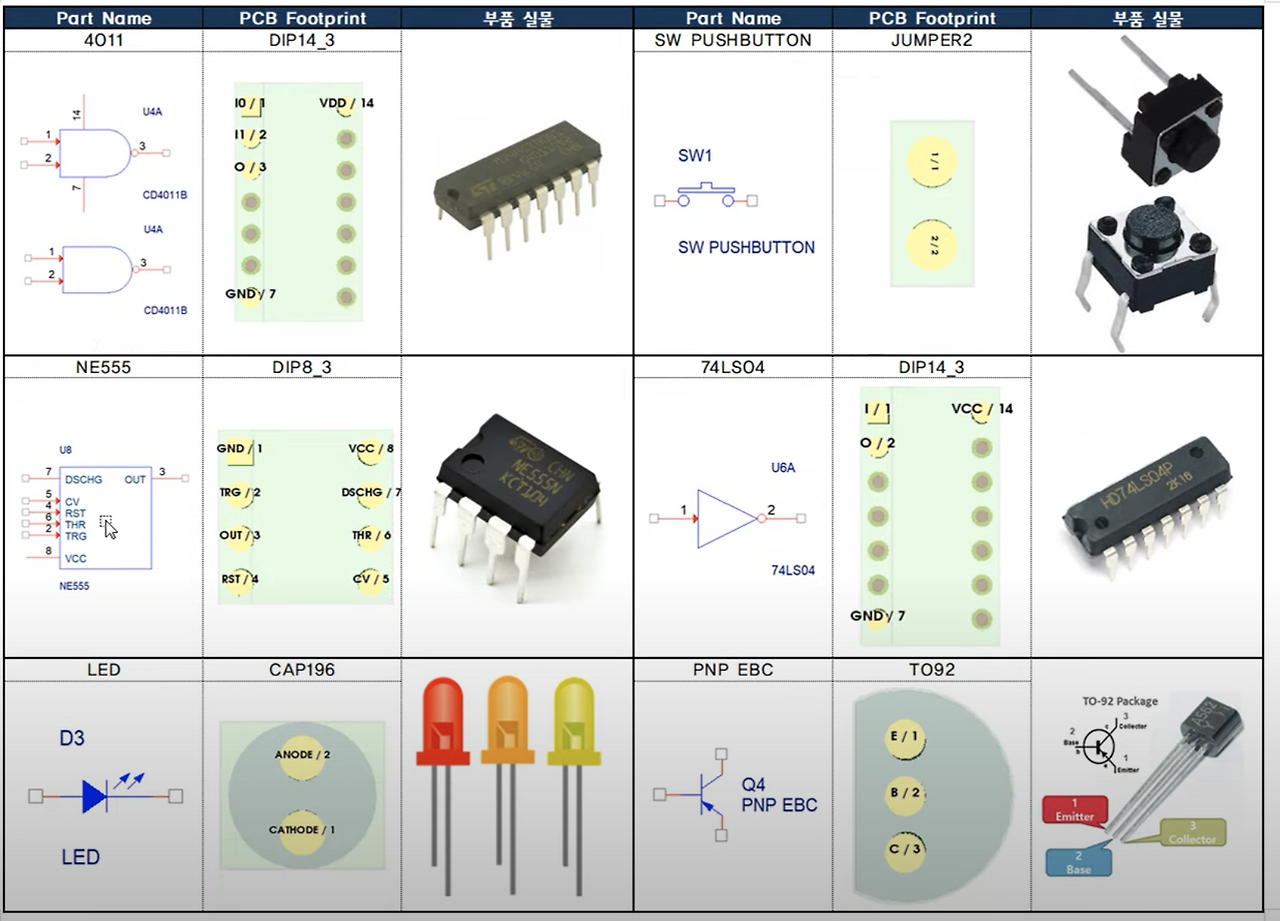Select the E/1 pad on the TO92 footprint
This screenshot has height=921, width=1280.
coord(906,738)
